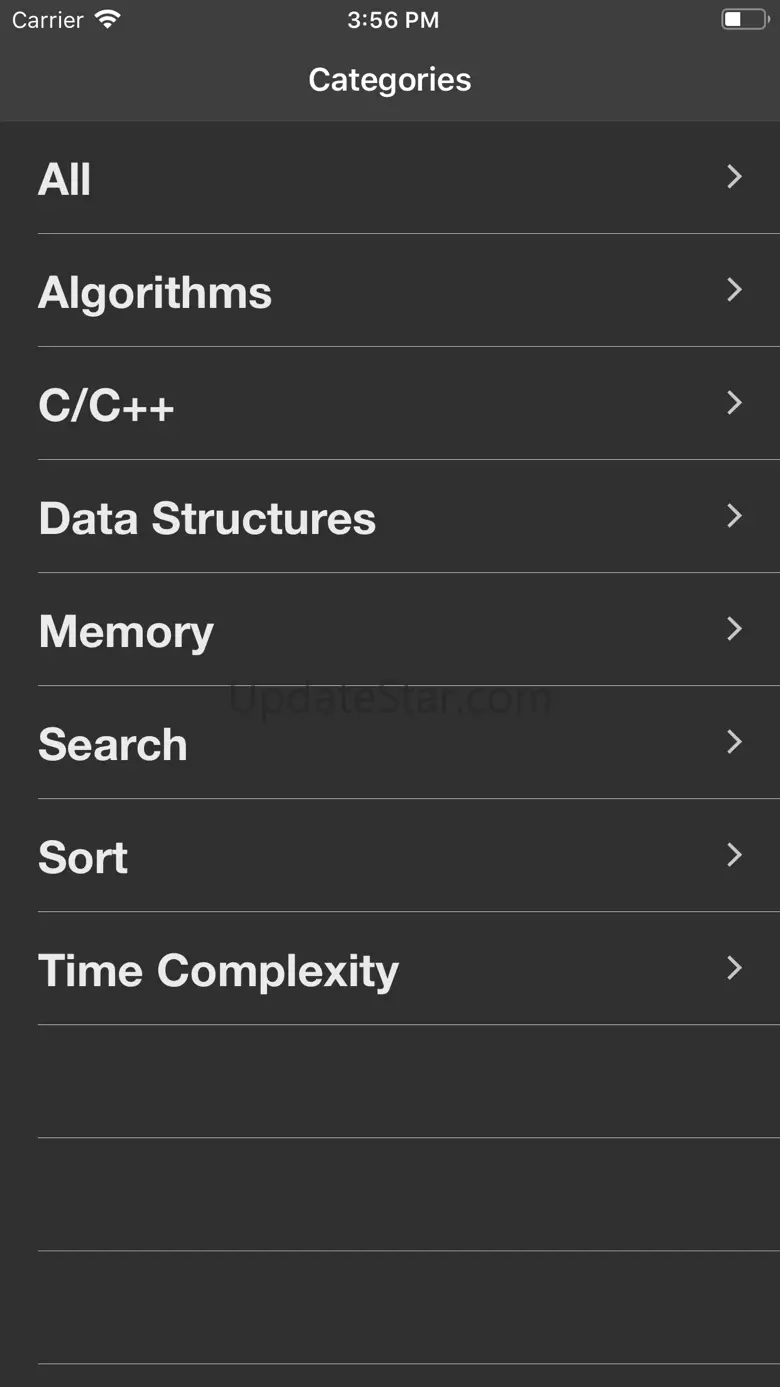Image resolution: width=780 pixels, height=1387 pixels.
Task: Tap the chevron in the Search row
Action: click(734, 742)
